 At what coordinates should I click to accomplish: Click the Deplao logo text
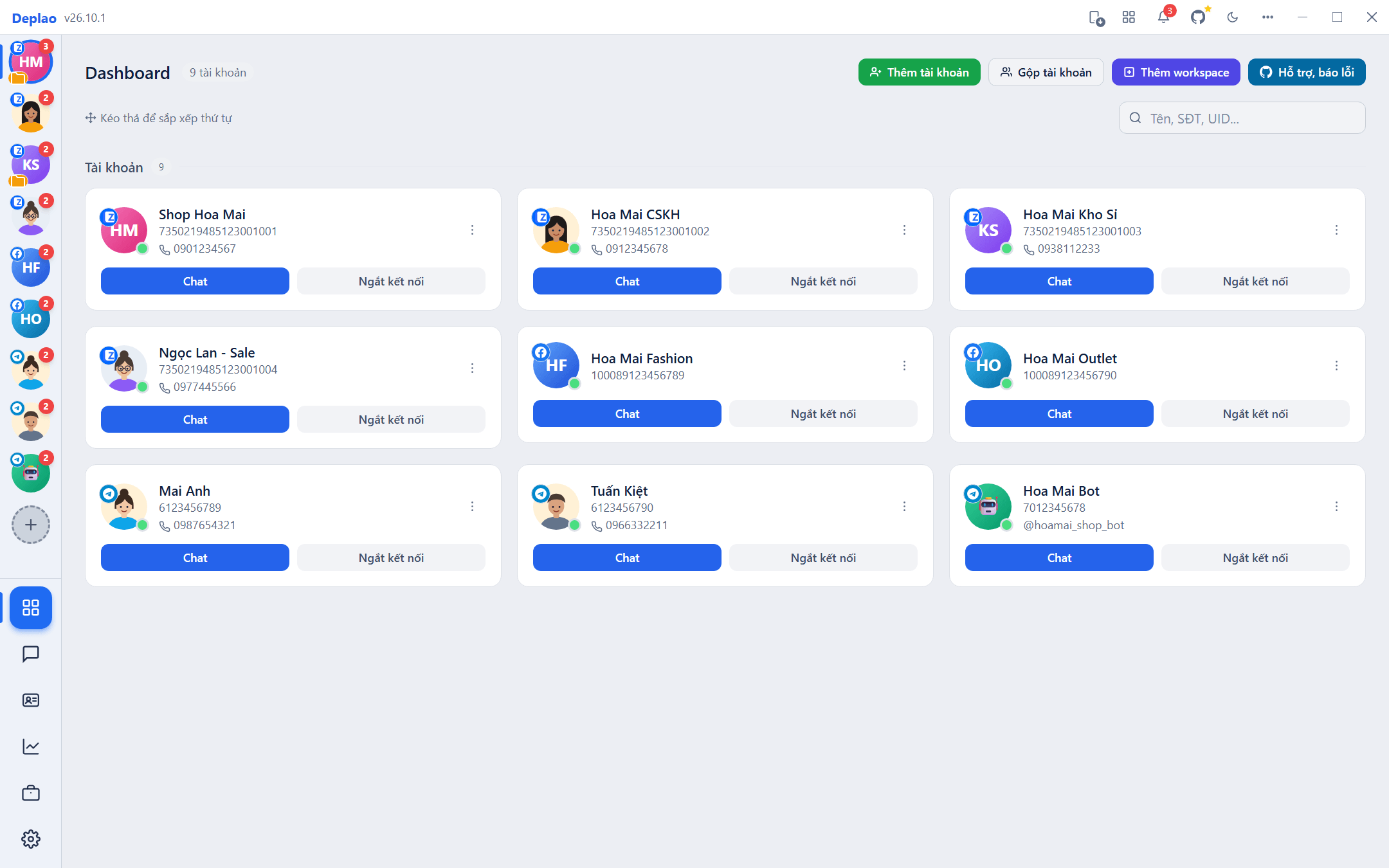(34, 18)
